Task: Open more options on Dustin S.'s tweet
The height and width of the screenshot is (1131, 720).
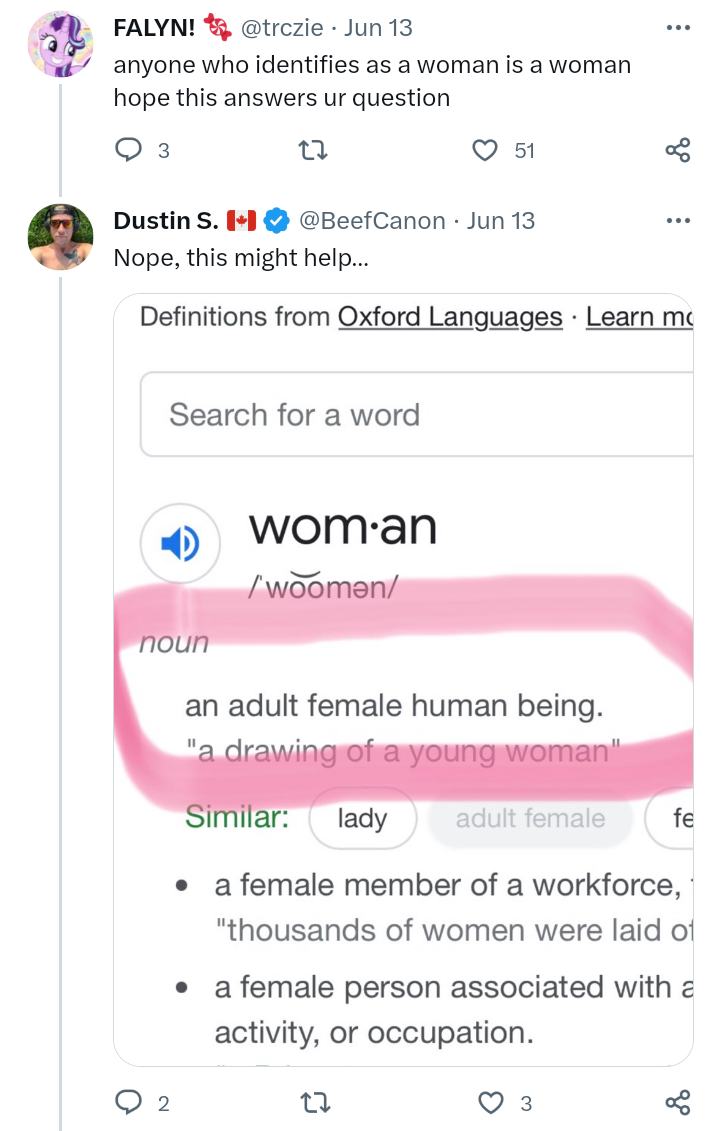Action: [677, 220]
